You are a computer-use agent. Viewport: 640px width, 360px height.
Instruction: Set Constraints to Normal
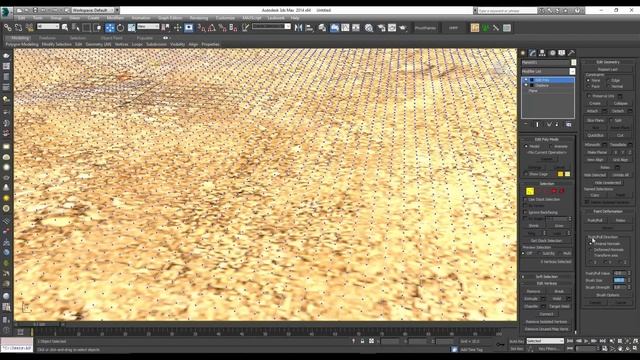point(609,86)
